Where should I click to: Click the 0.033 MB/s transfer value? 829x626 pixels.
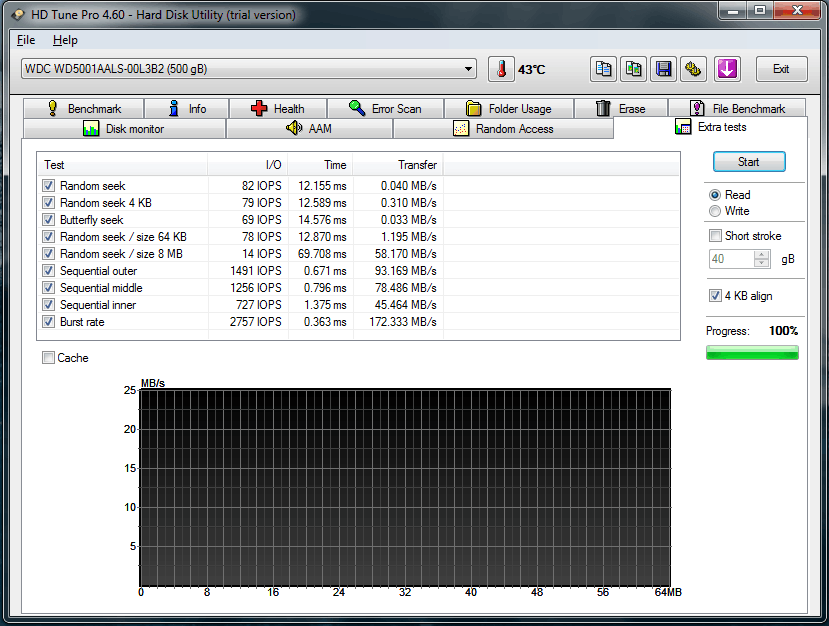coord(409,219)
